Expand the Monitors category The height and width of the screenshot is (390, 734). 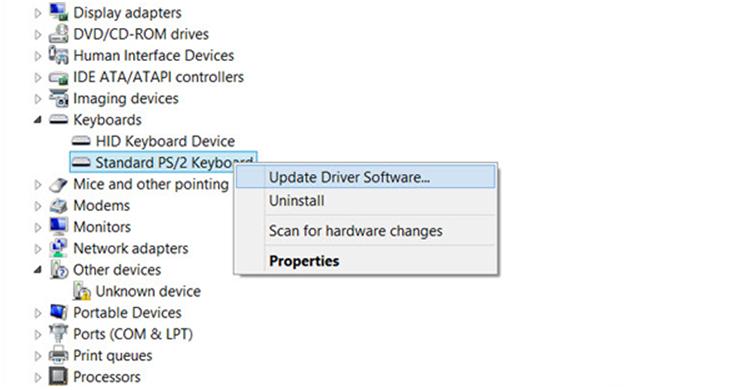click(x=38, y=227)
